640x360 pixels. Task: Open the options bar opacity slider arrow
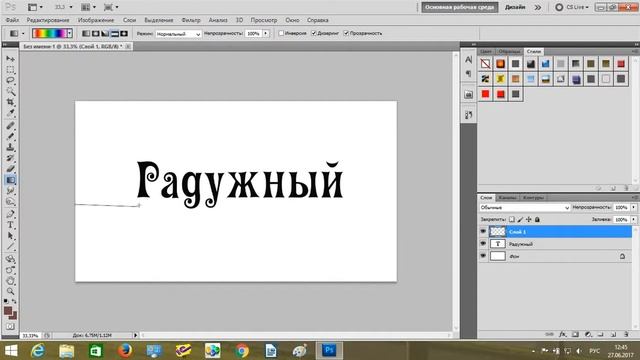[x=266, y=33]
